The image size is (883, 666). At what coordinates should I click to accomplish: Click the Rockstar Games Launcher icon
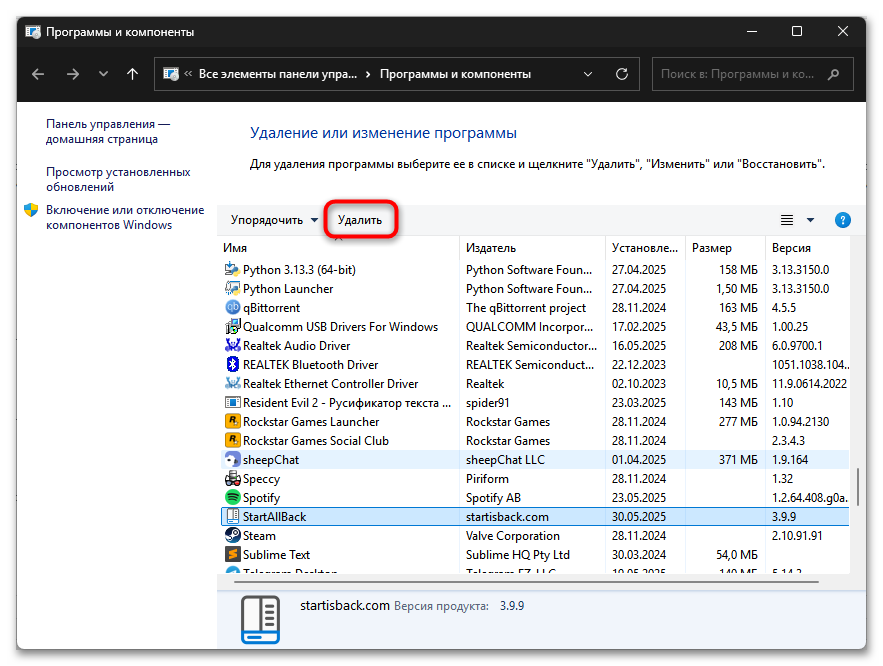click(231, 421)
